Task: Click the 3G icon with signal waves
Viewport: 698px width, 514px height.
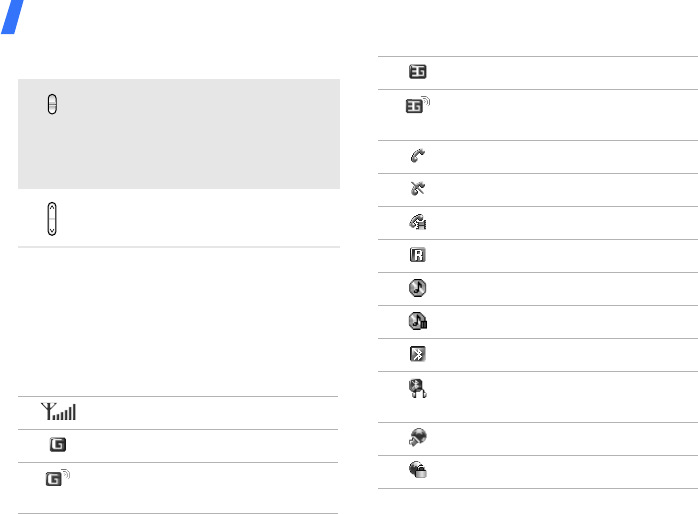Action: click(x=418, y=108)
